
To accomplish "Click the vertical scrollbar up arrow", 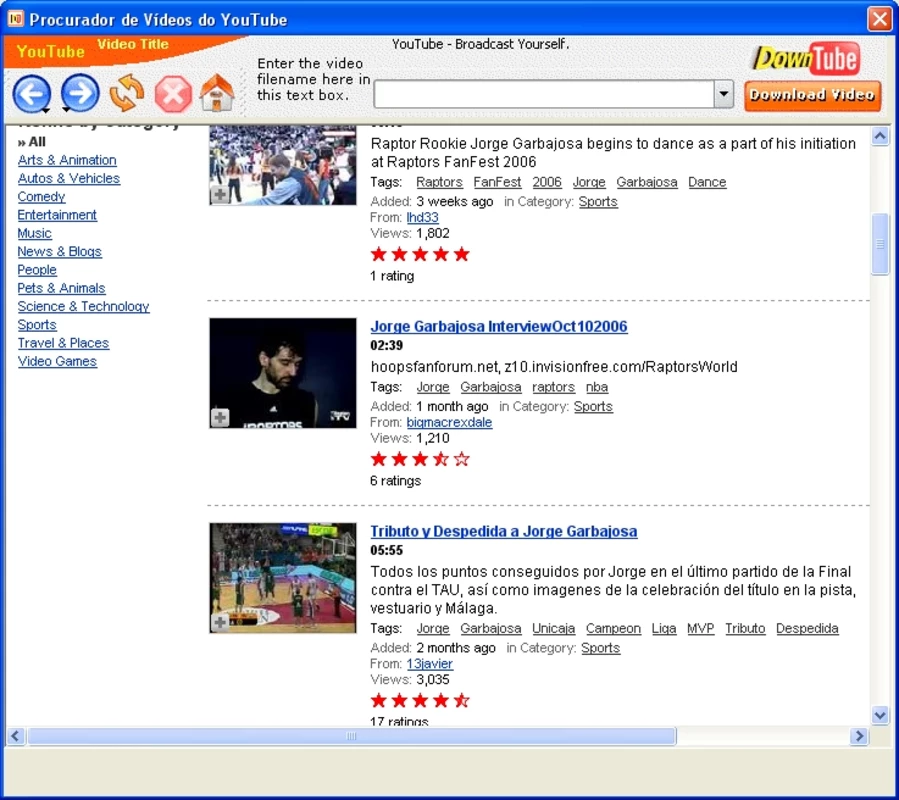I will [880, 135].
